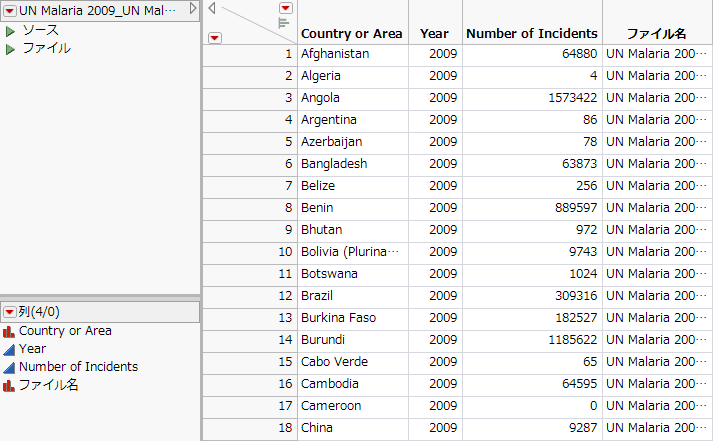713x441 pixels.
Task: Click continuous icon beside Number of Incidents
Action: click(9, 367)
